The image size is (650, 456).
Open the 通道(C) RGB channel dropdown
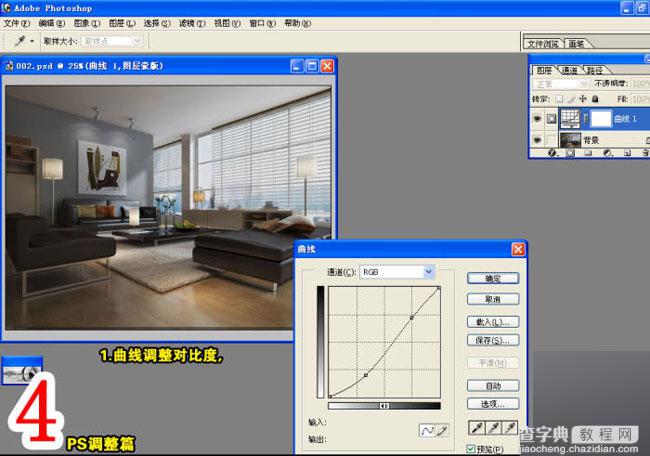pos(397,272)
